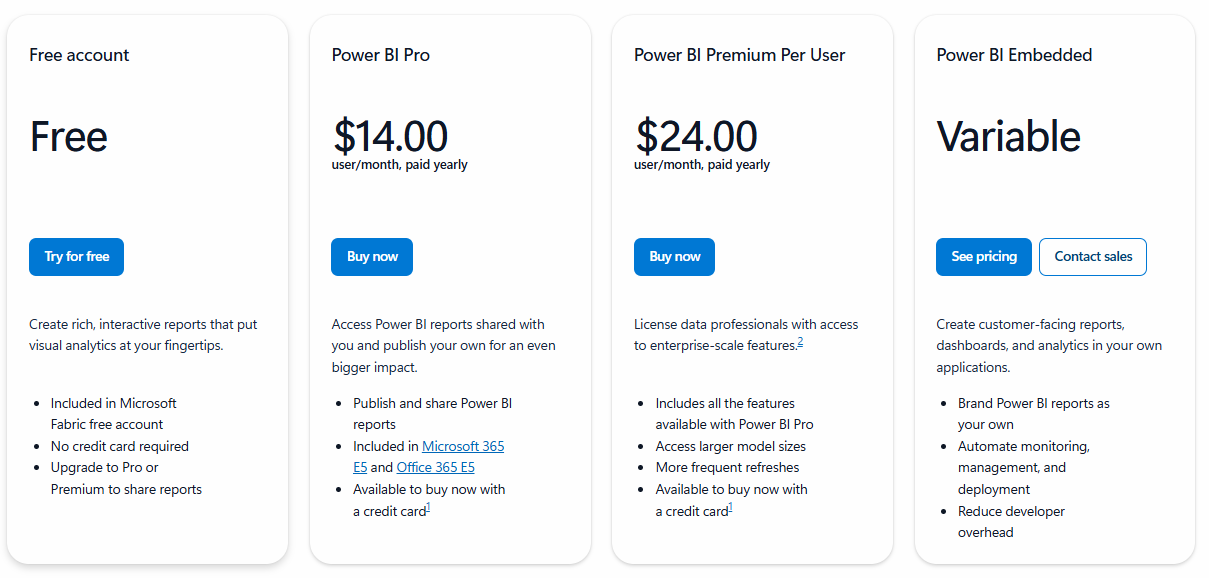The height and width of the screenshot is (578, 1209).
Task: Open footnote 1 in Premium Per User card
Action: click(730, 508)
